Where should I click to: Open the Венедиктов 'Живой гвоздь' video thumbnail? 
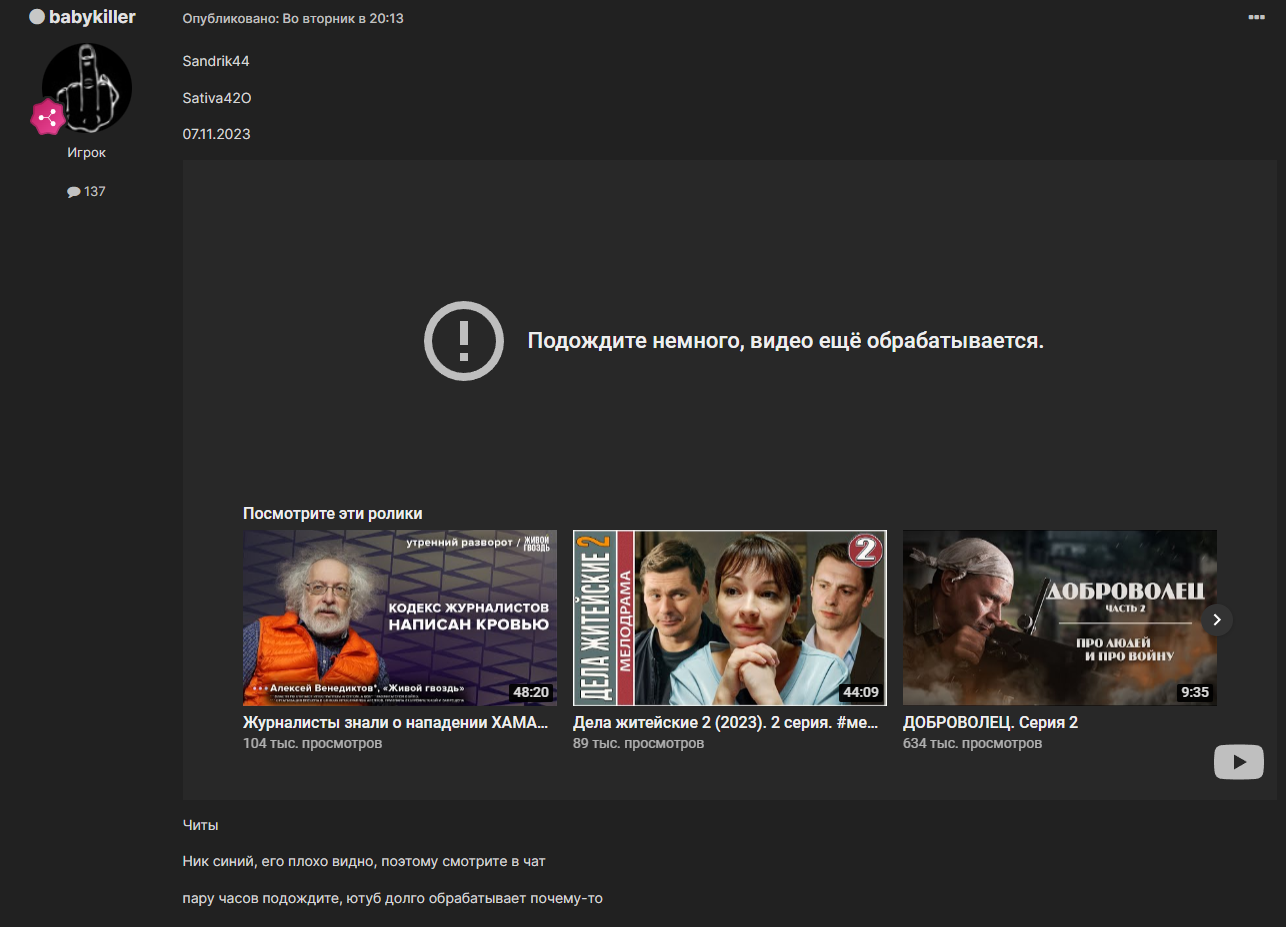click(x=400, y=617)
